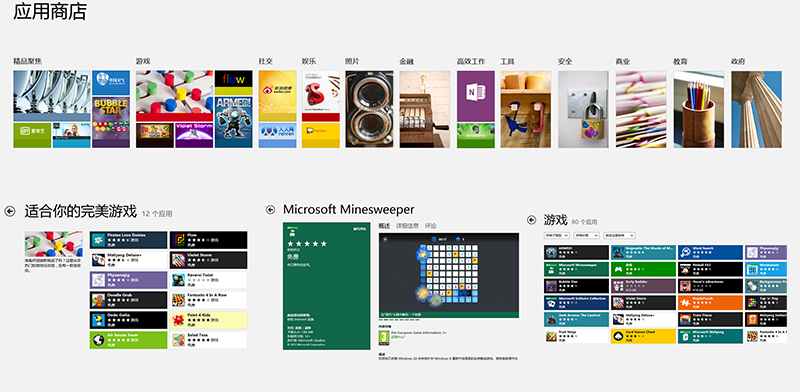Open the Sina Weibo tile under 社交

pos(278,96)
